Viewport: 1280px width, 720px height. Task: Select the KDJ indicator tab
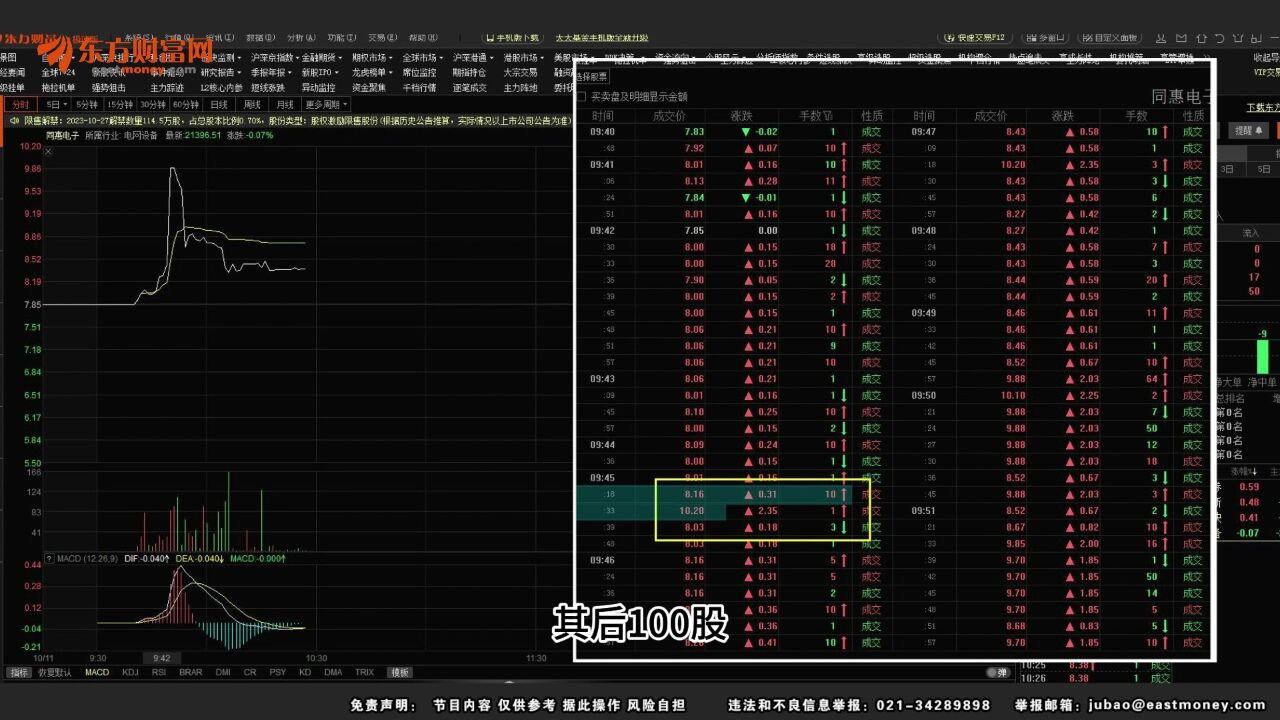click(130, 672)
